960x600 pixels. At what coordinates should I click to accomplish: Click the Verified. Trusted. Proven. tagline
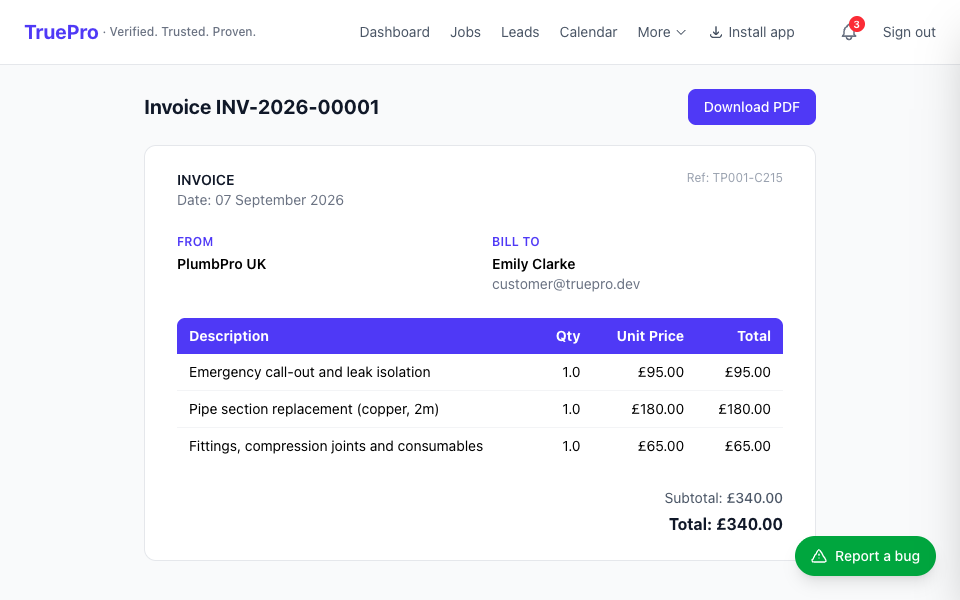[182, 32]
